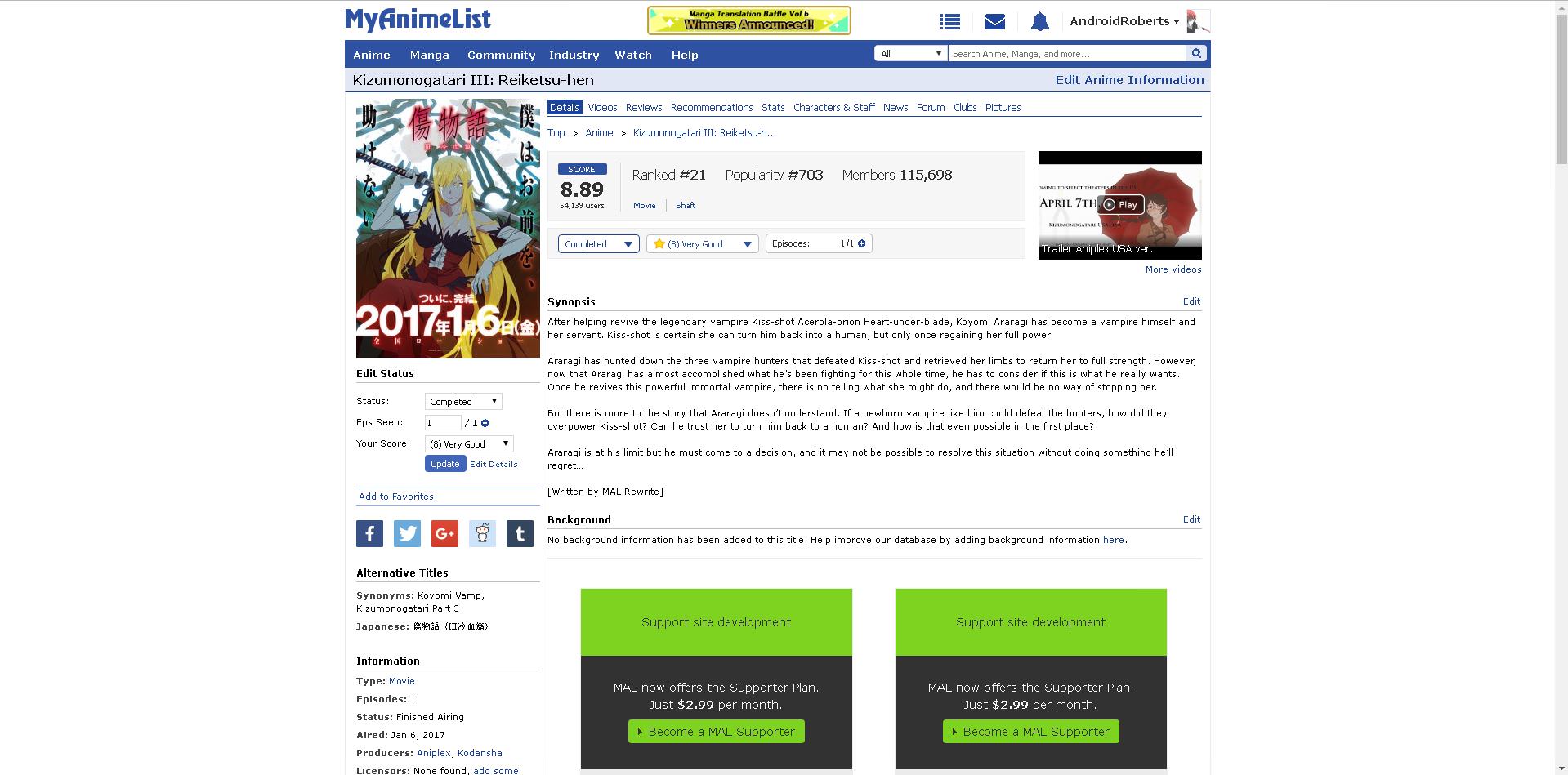Open the Community menu
Viewport: 1568px width, 775px height.
click(x=501, y=55)
